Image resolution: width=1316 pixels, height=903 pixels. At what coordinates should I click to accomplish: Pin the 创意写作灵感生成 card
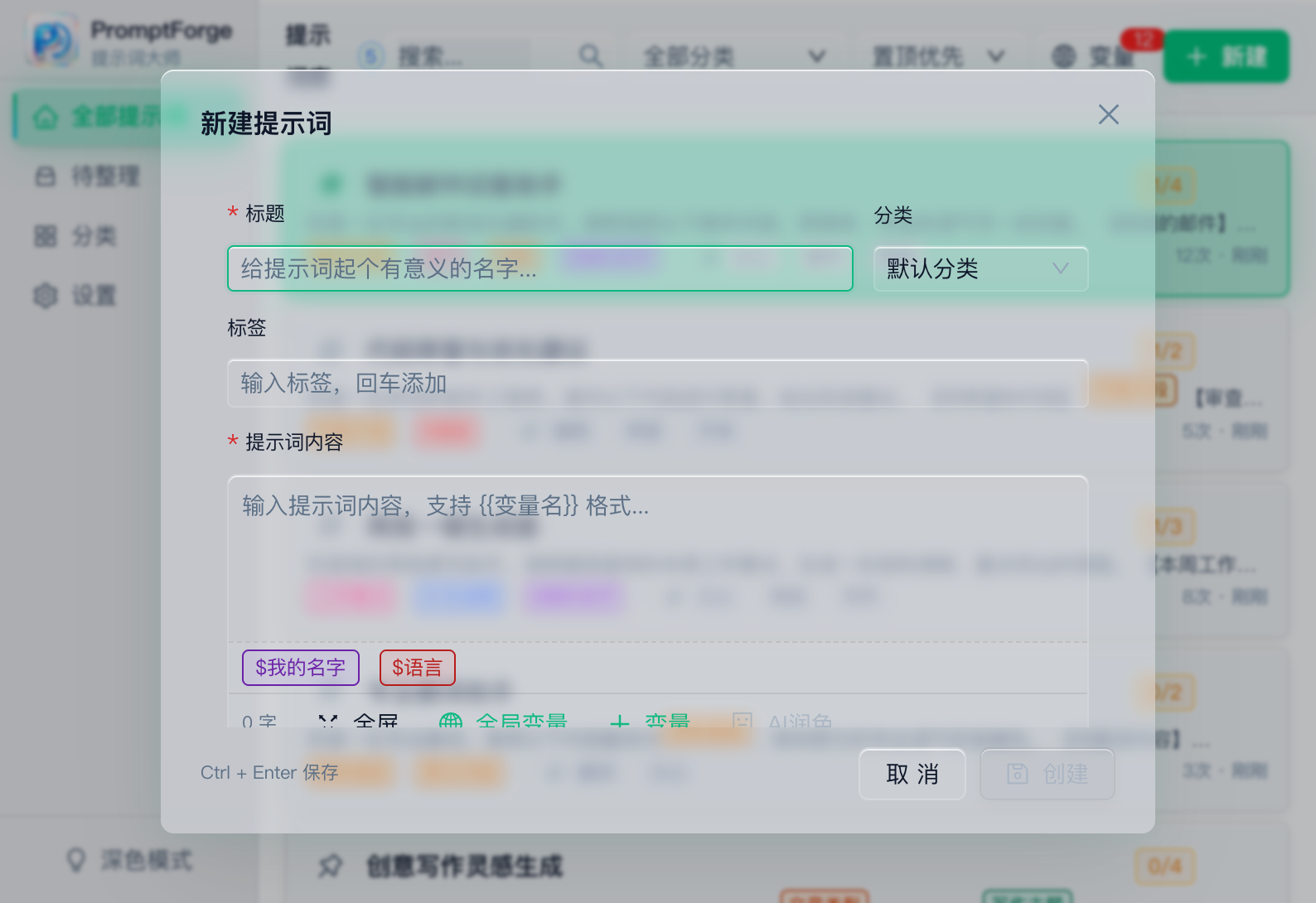coord(331,867)
